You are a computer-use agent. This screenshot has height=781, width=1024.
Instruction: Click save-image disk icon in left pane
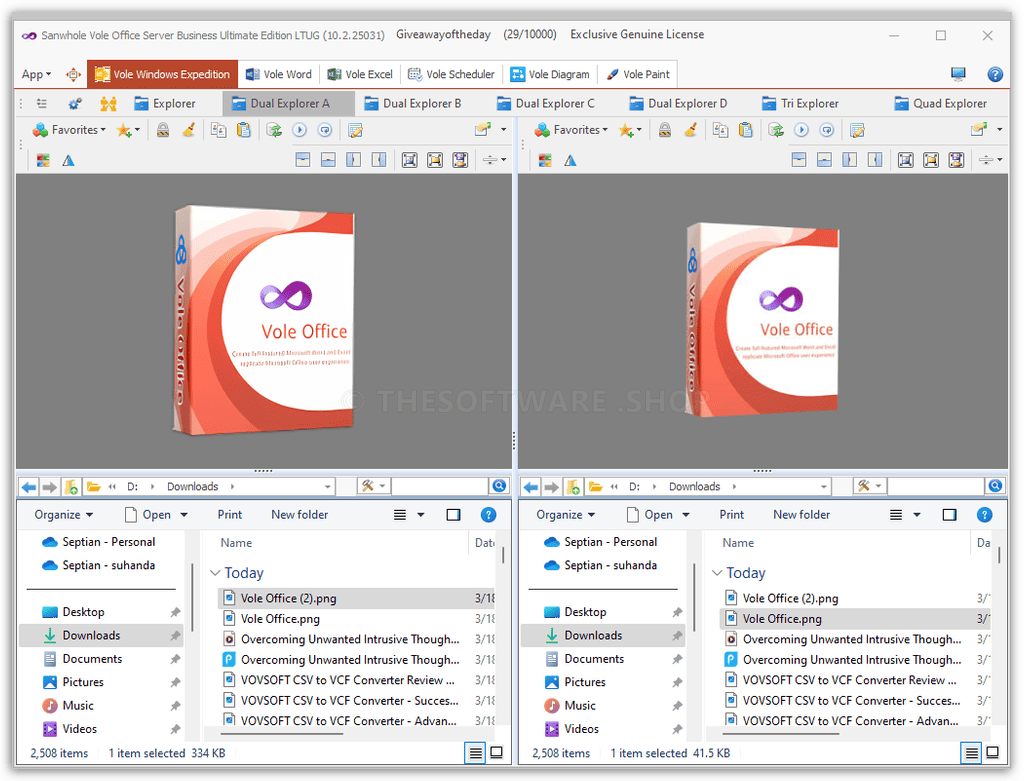(x=460, y=160)
